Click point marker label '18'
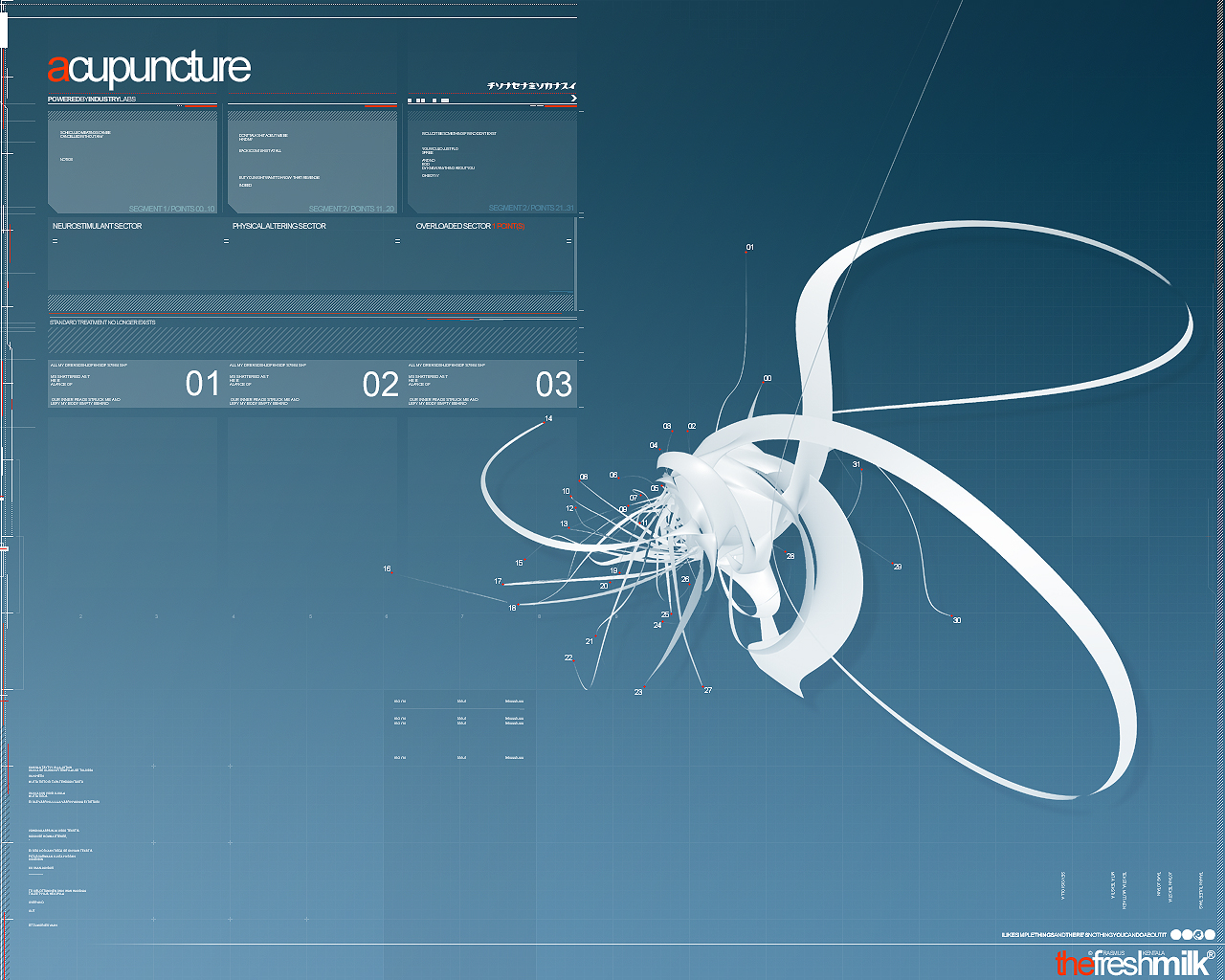This screenshot has height=980, width=1225. click(512, 609)
